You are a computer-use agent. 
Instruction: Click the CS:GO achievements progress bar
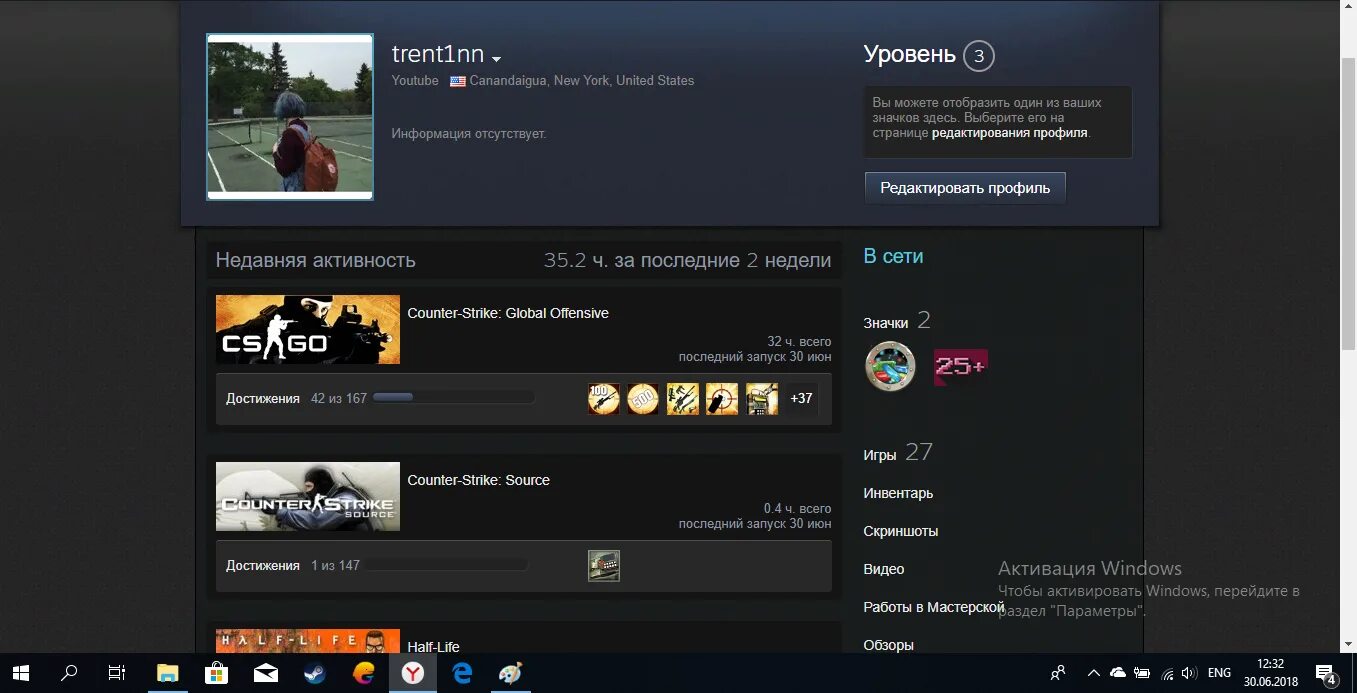(x=454, y=398)
